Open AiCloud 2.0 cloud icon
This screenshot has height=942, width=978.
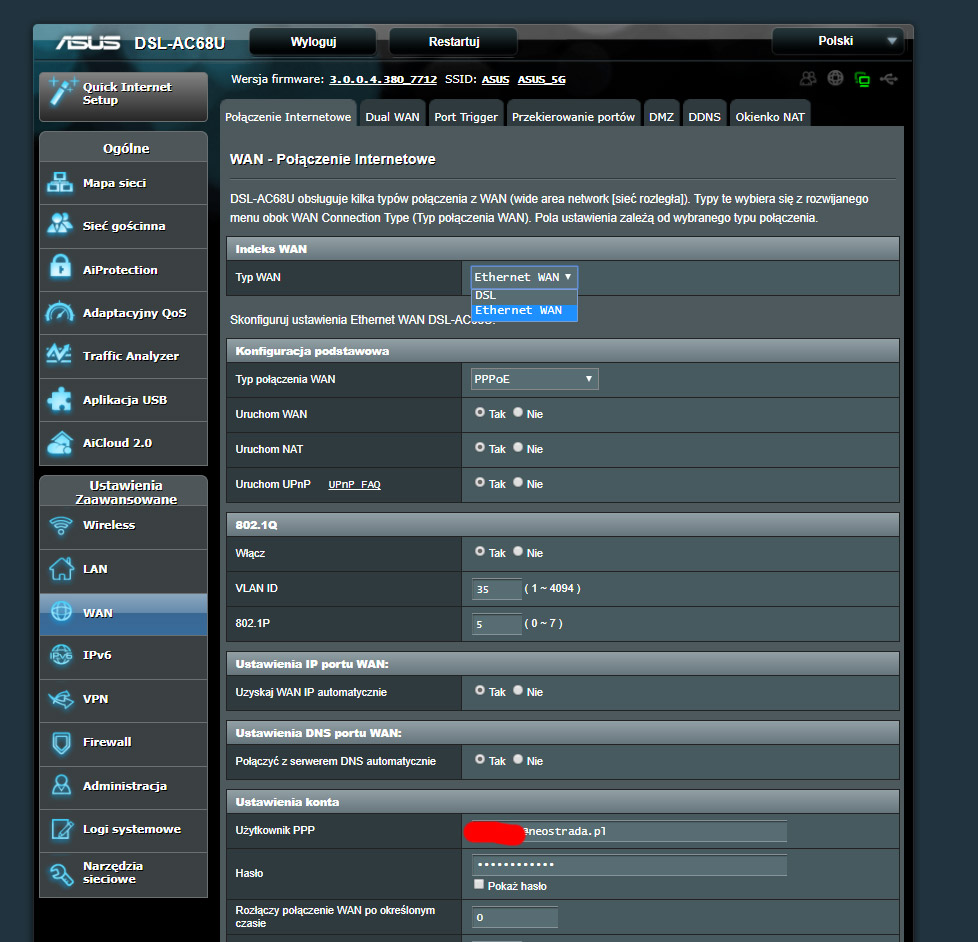pos(61,442)
